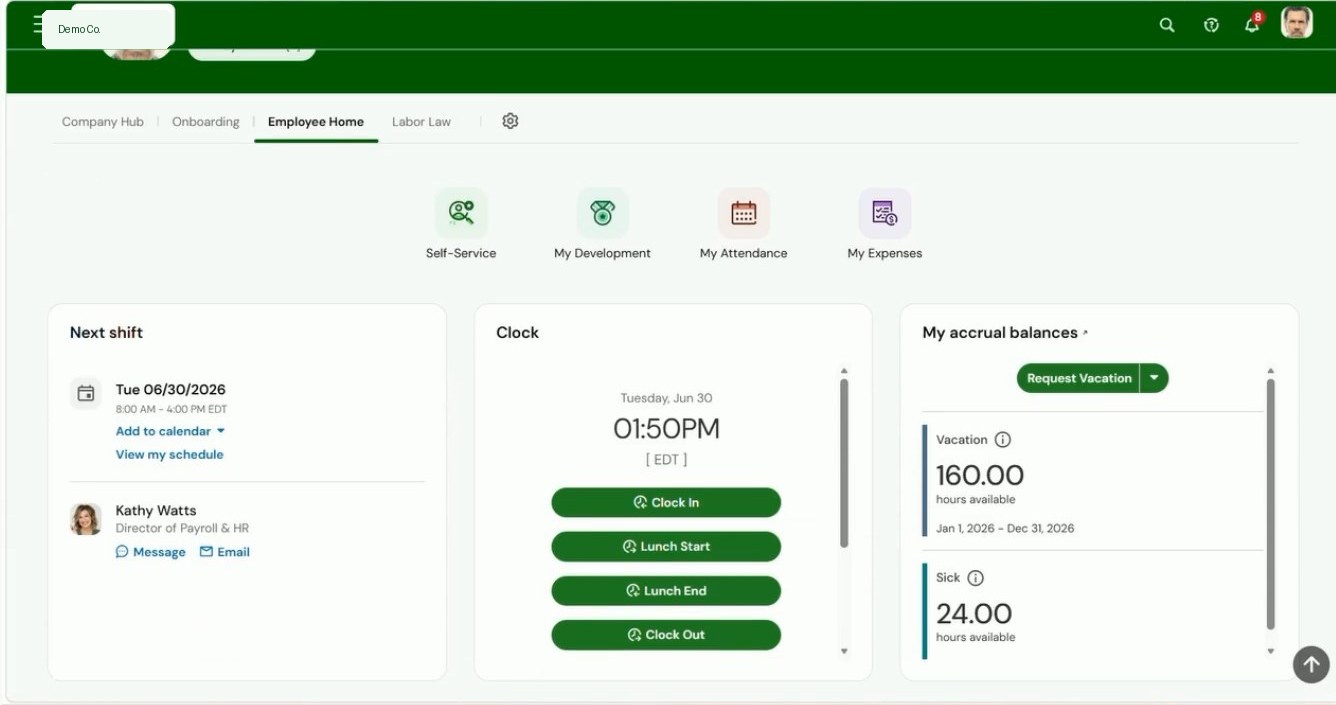Click Clock panel scroll up arrow
Viewport: 1336px width, 705px height.
click(x=844, y=371)
